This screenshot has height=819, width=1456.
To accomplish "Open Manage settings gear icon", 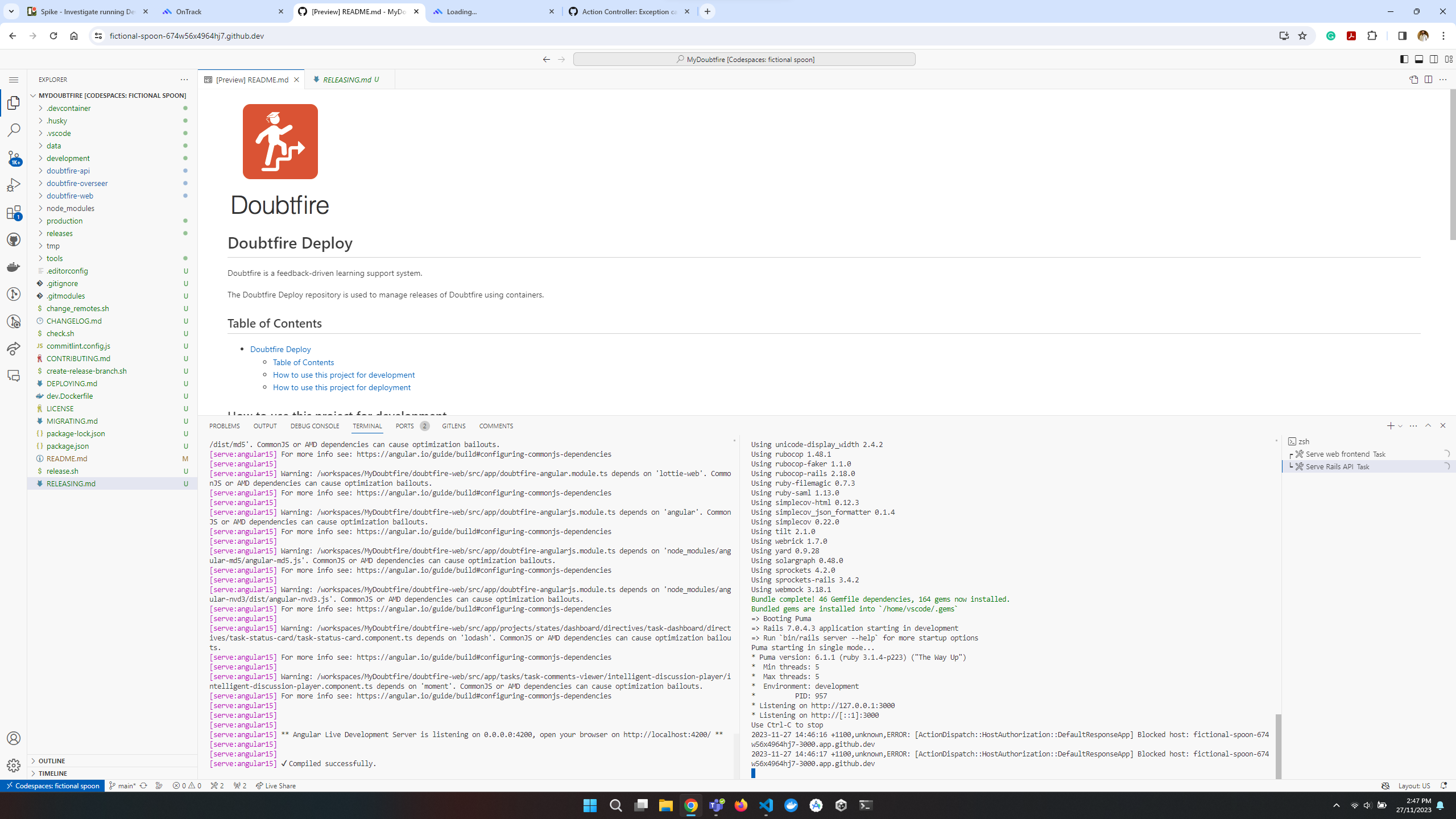I will [x=14, y=766].
